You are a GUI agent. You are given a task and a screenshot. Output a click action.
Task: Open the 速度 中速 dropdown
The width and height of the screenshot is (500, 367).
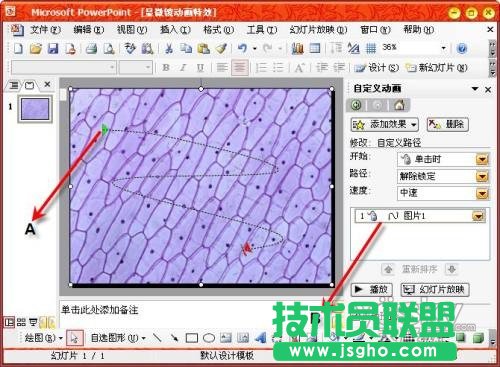tap(482, 193)
